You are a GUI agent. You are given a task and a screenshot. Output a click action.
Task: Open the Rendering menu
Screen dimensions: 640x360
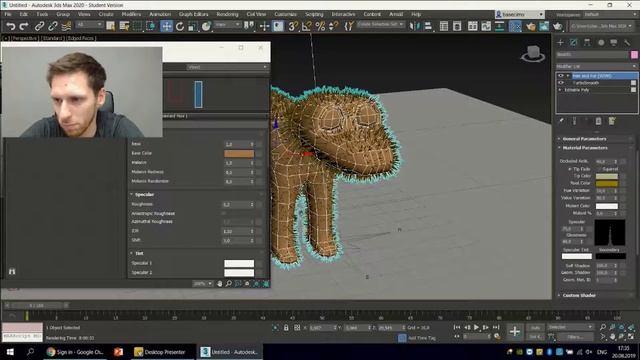click(227, 14)
